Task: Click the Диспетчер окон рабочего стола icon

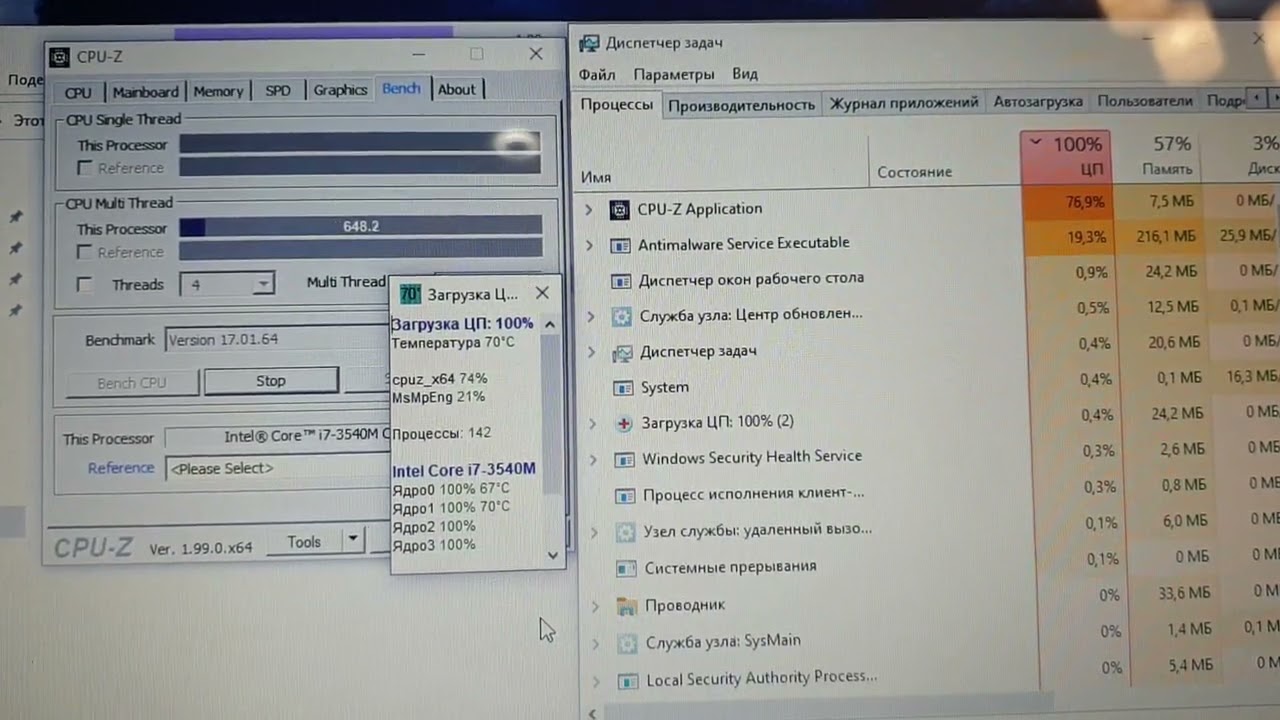Action: point(621,280)
